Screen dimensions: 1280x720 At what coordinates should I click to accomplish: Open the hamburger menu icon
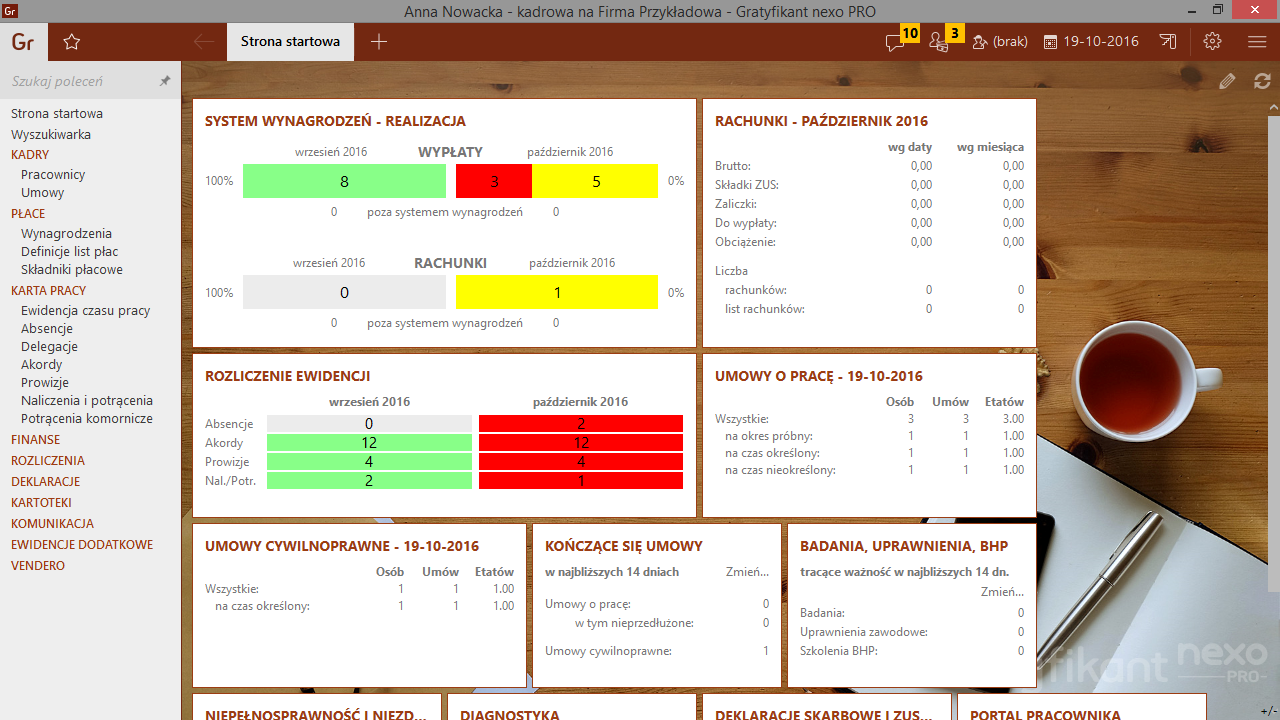(1257, 42)
